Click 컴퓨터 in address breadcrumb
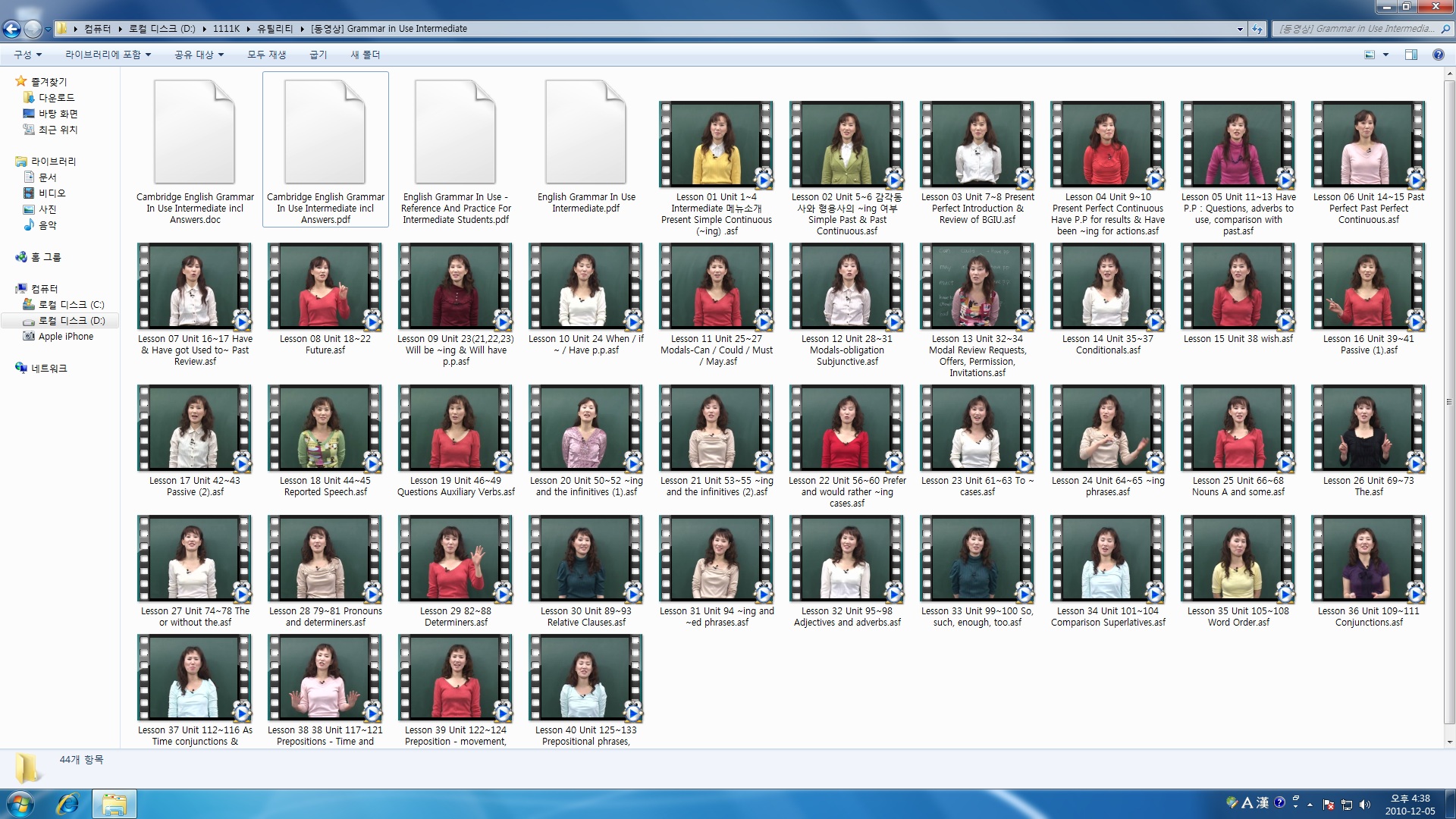 [x=97, y=29]
